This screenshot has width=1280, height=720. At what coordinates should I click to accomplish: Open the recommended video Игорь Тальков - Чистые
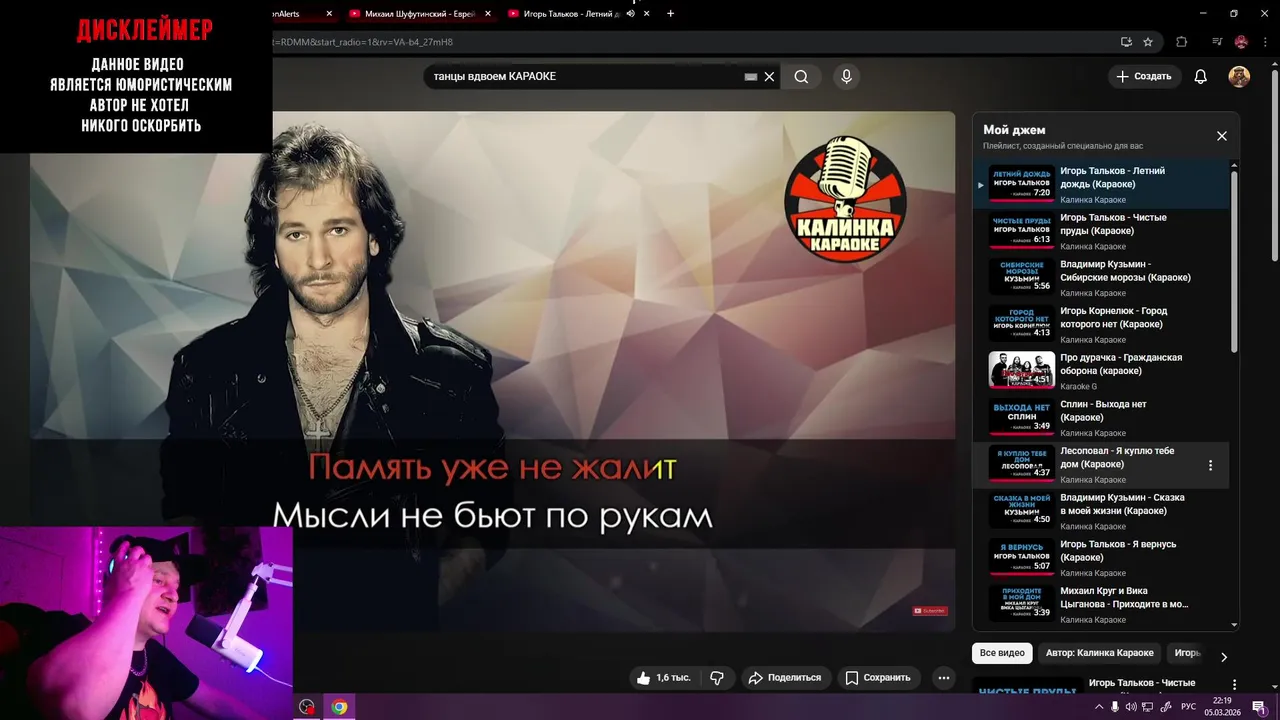1142,683
